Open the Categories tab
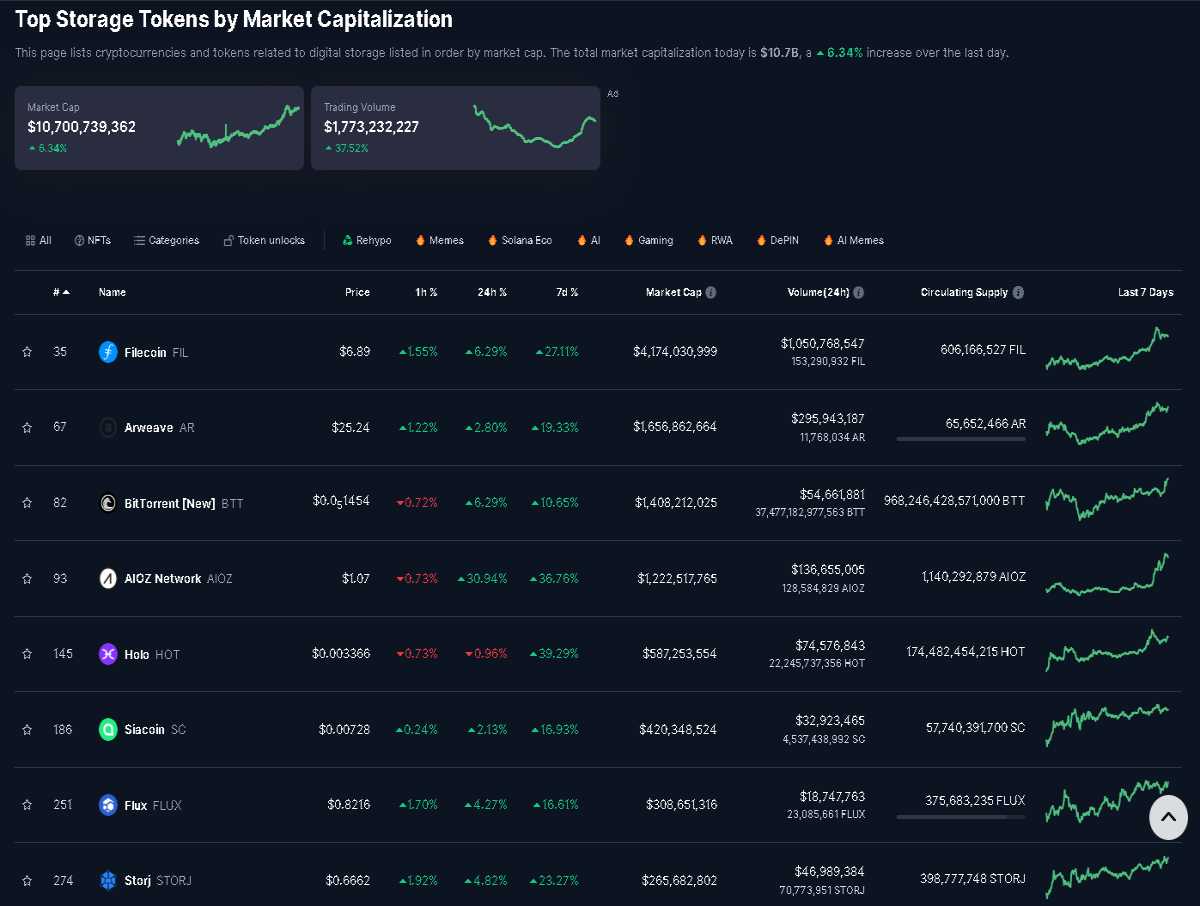The width and height of the screenshot is (1200, 906). (166, 240)
